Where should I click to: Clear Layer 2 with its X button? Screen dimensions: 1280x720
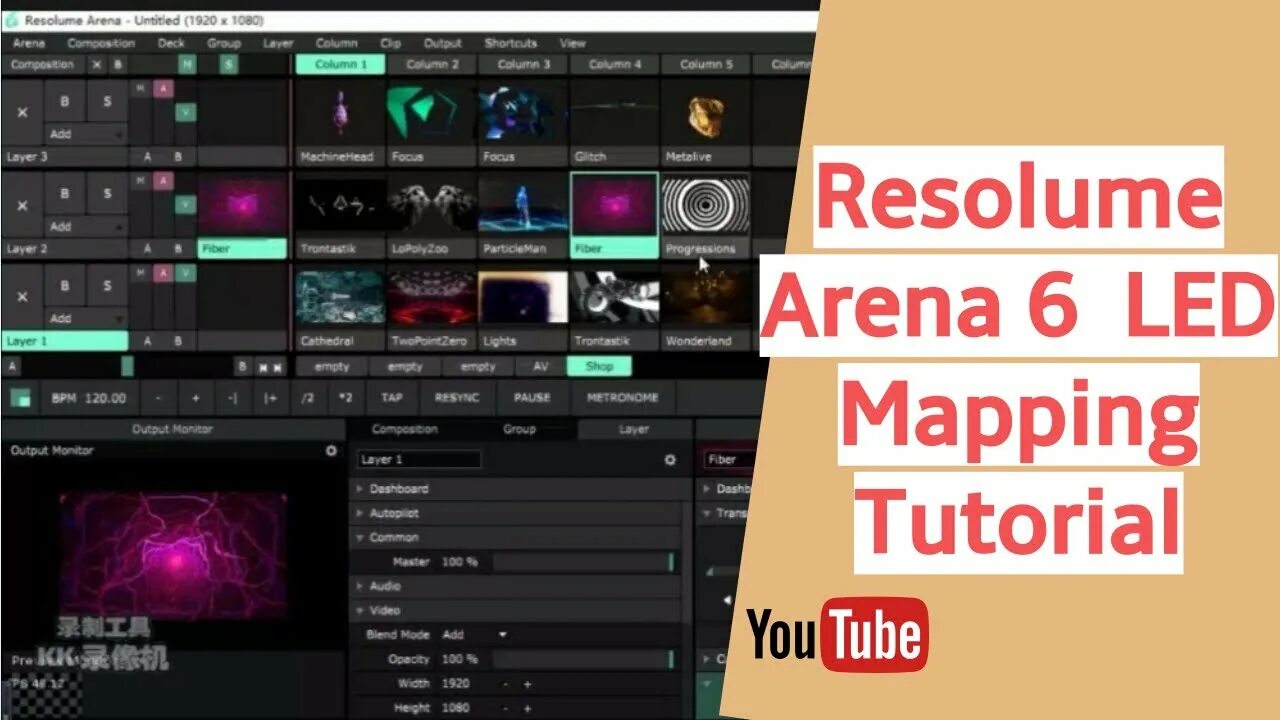(x=22, y=205)
